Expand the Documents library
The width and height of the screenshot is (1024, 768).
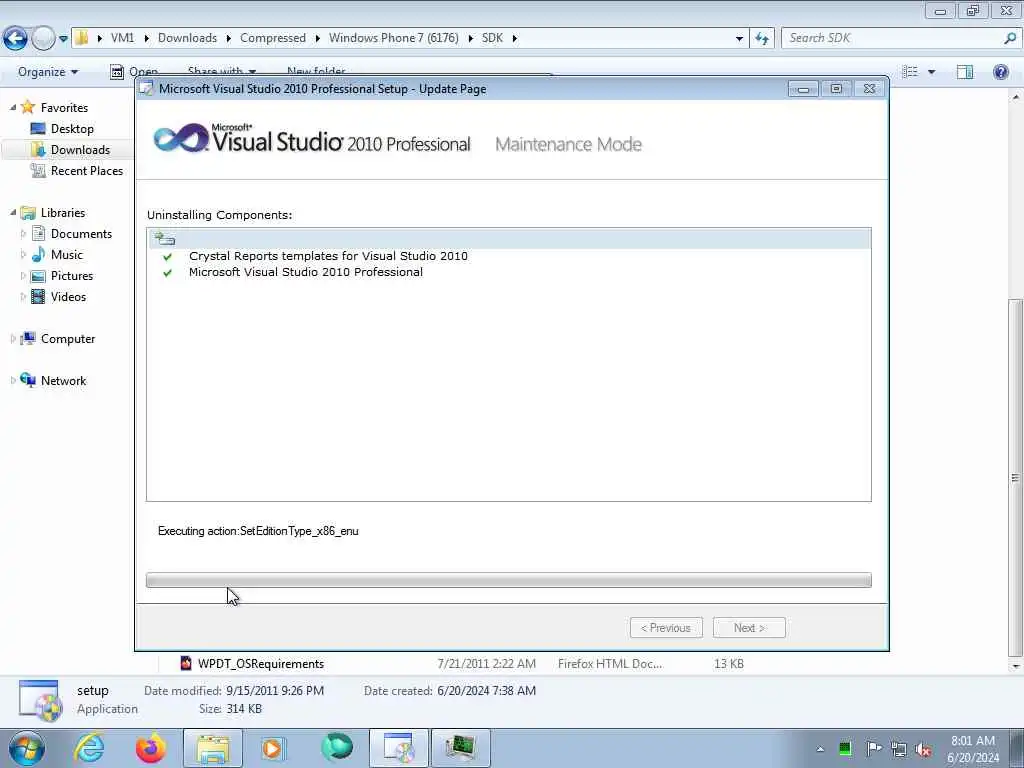24,234
